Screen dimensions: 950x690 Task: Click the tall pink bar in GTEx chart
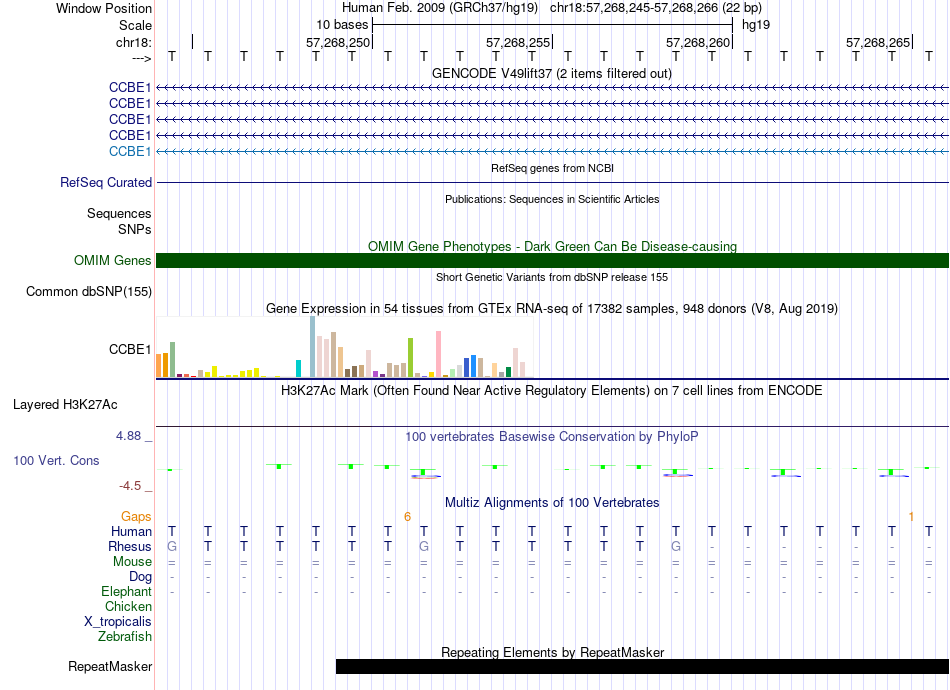[x=439, y=354]
